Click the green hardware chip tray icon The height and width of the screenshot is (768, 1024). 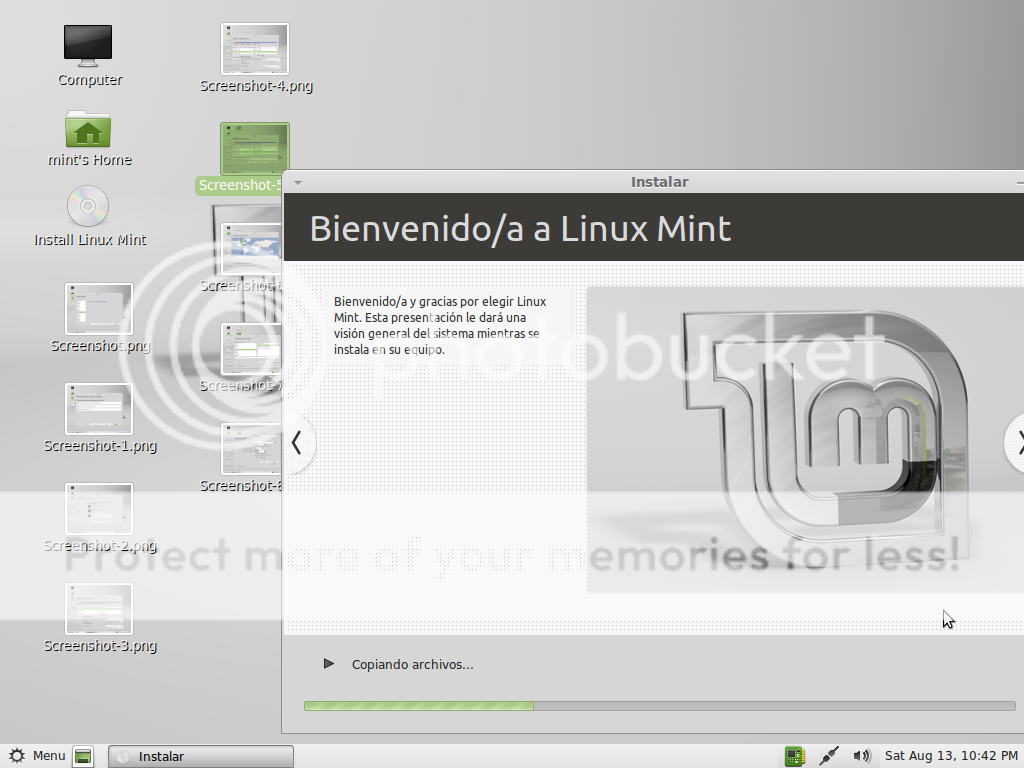point(795,756)
